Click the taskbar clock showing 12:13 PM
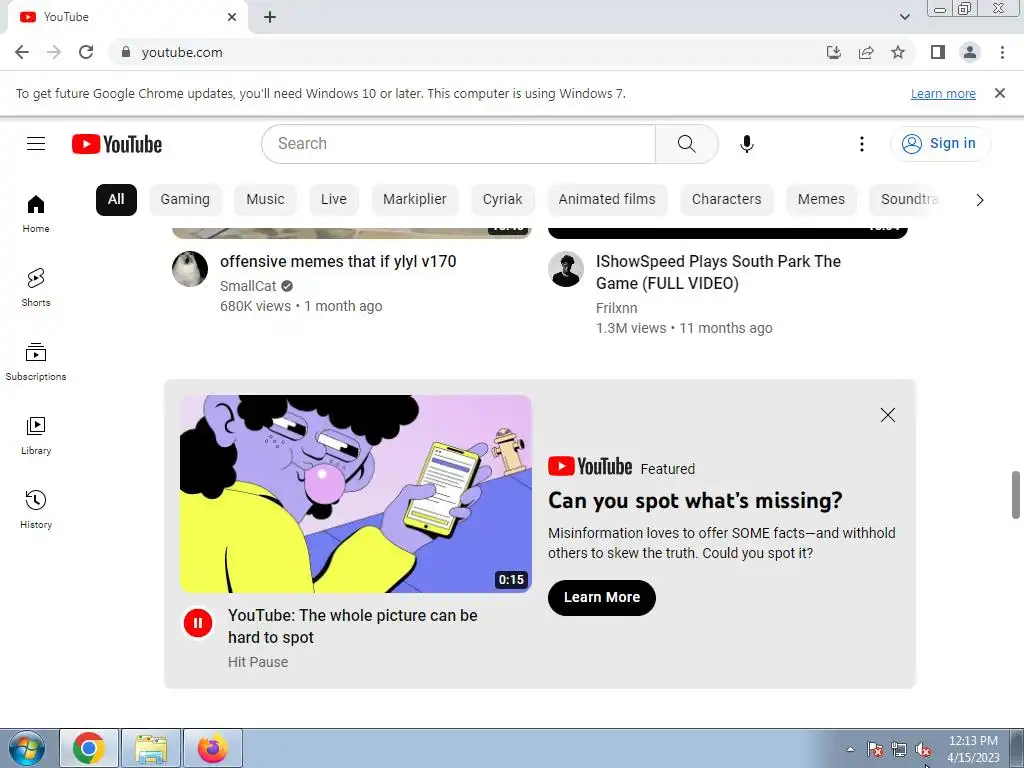1024x768 pixels. click(x=973, y=749)
